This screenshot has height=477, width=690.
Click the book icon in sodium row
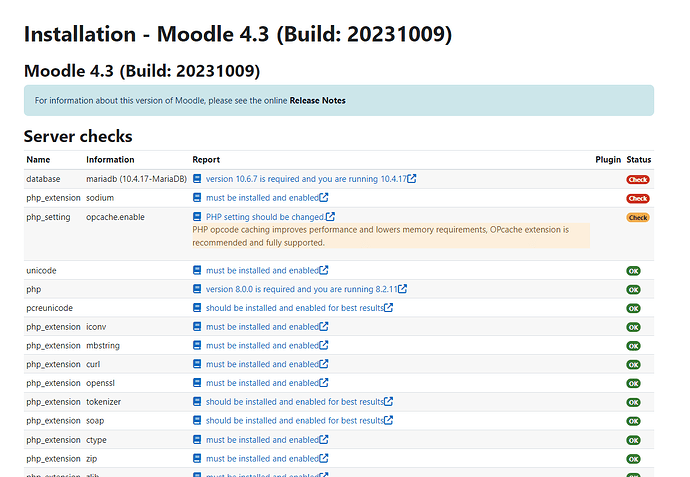(x=197, y=198)
